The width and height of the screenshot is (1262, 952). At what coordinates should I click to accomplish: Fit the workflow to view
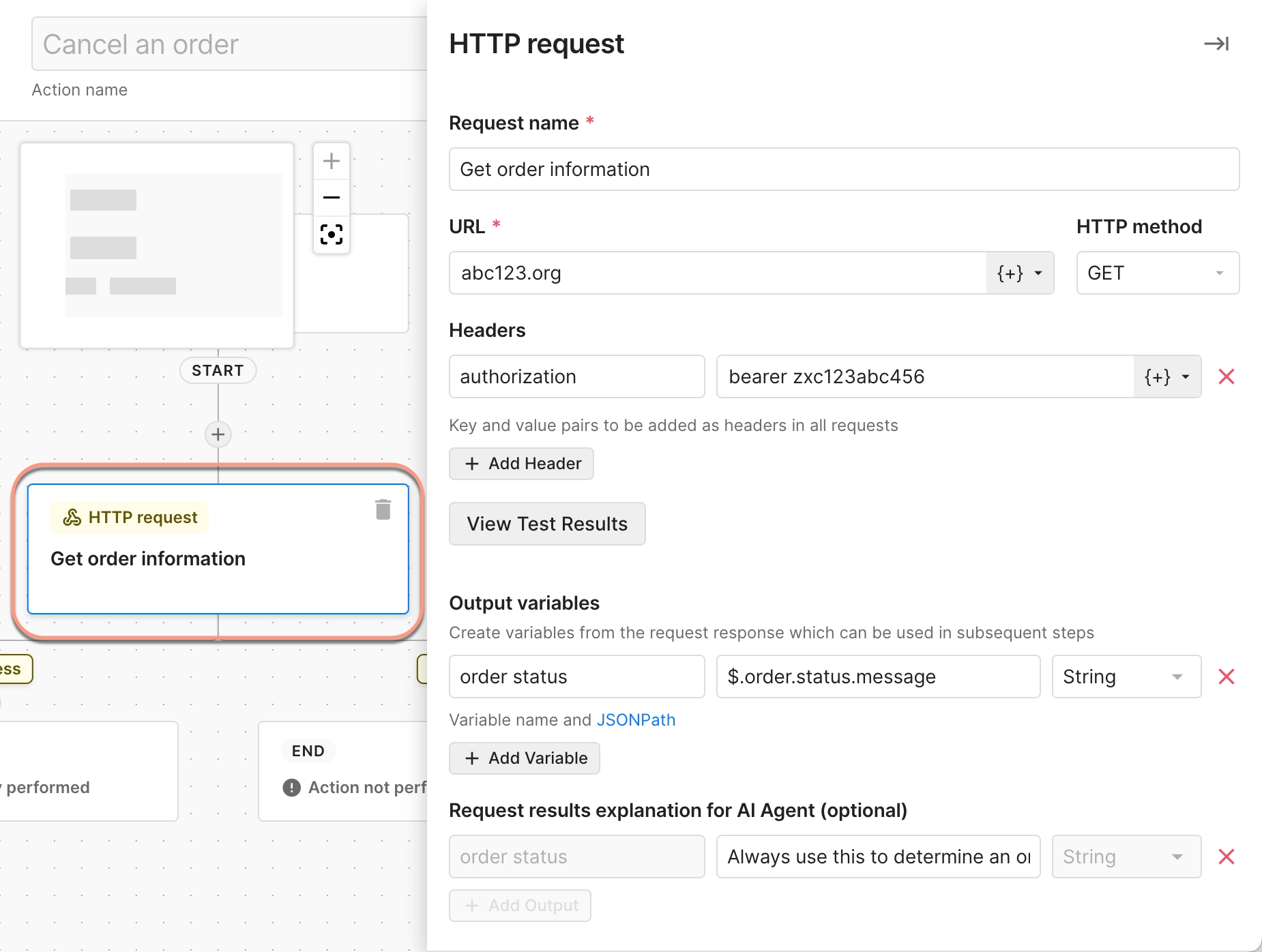[x=332, y=234]
